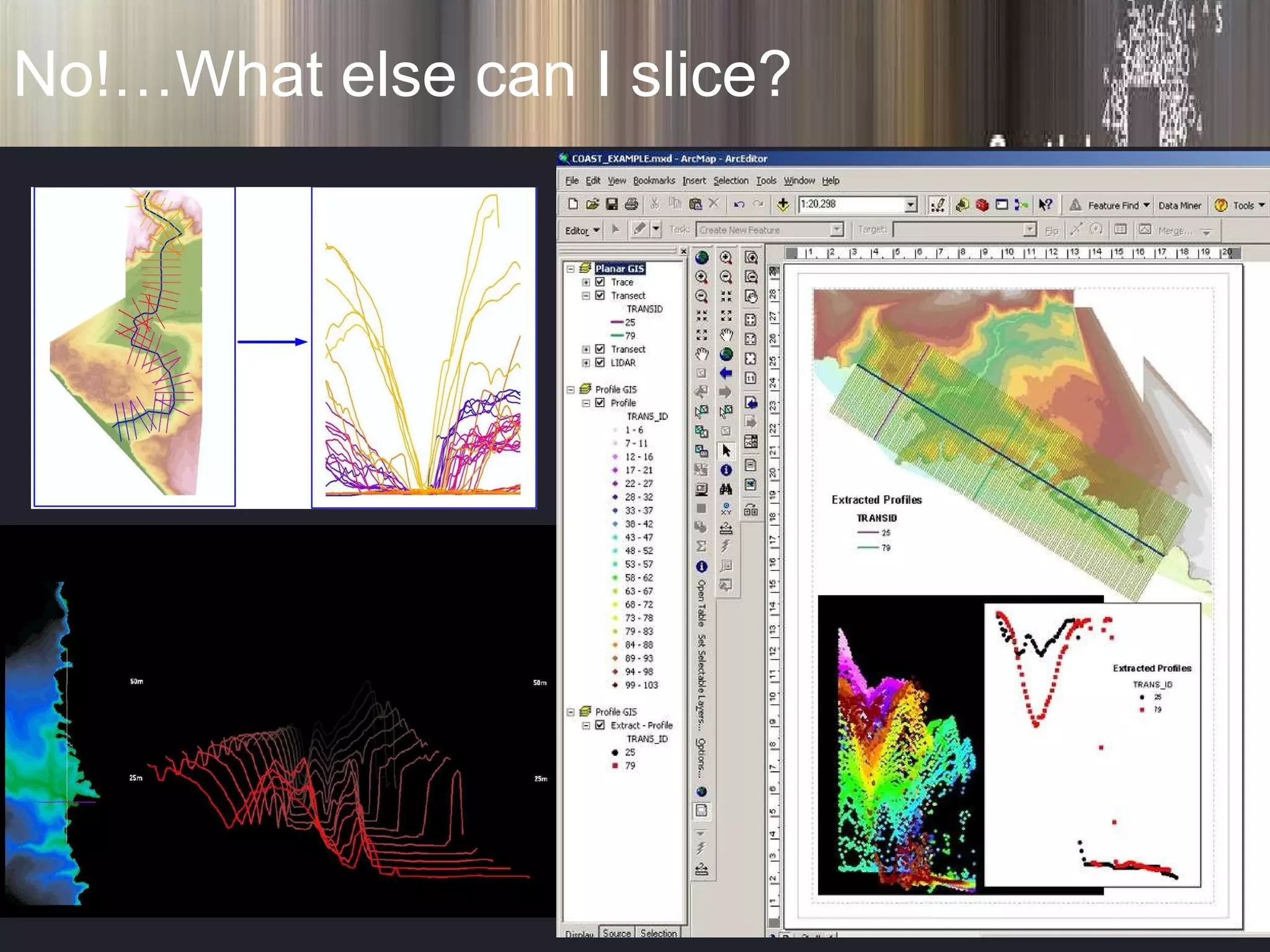This screenshot has width=1270, height=952.
Task: Uncheck the Extract - Profile layer checkbox
Action: point(600,725)
